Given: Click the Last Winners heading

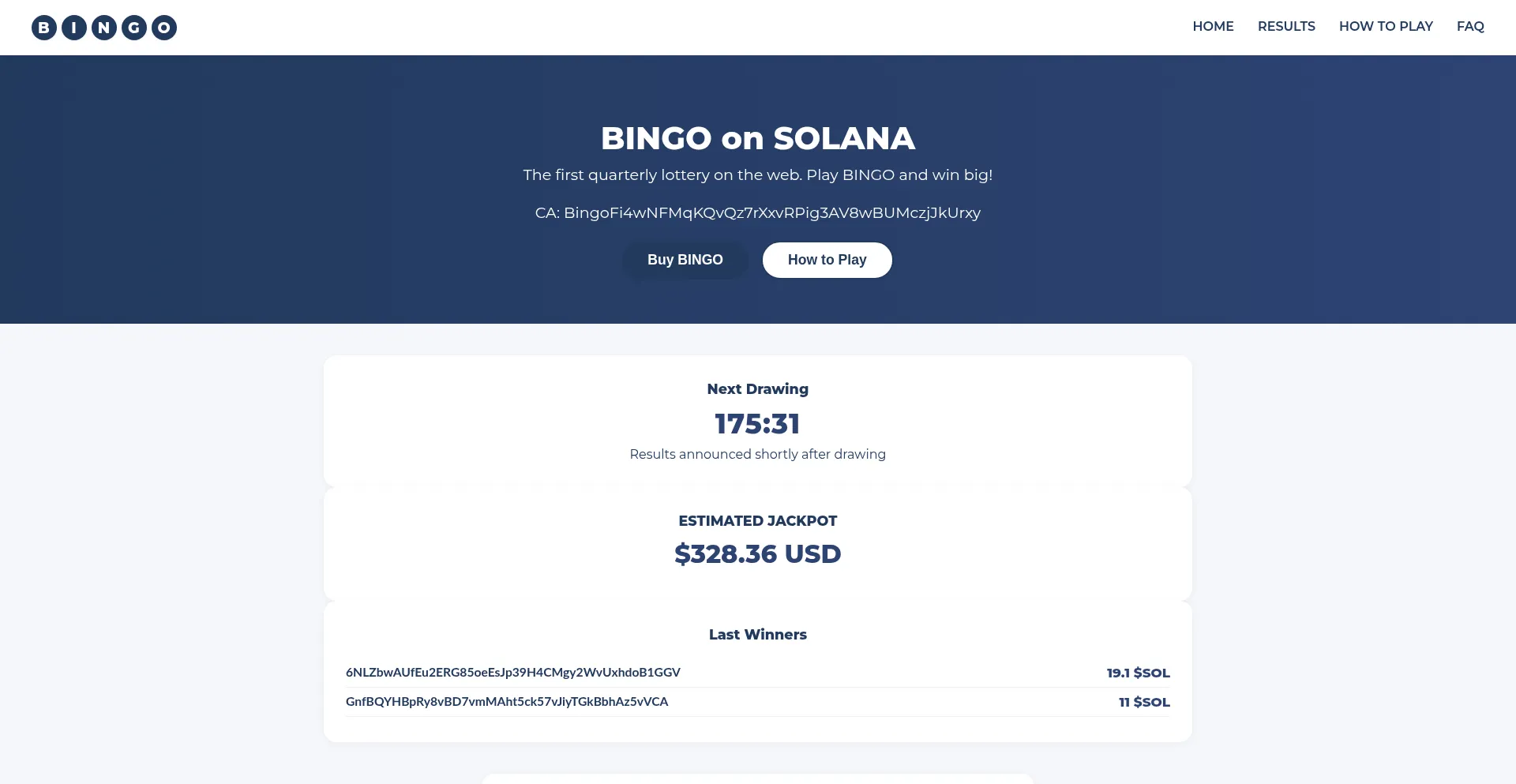Looking at the screenshot, I should click(x=758, y=635).
